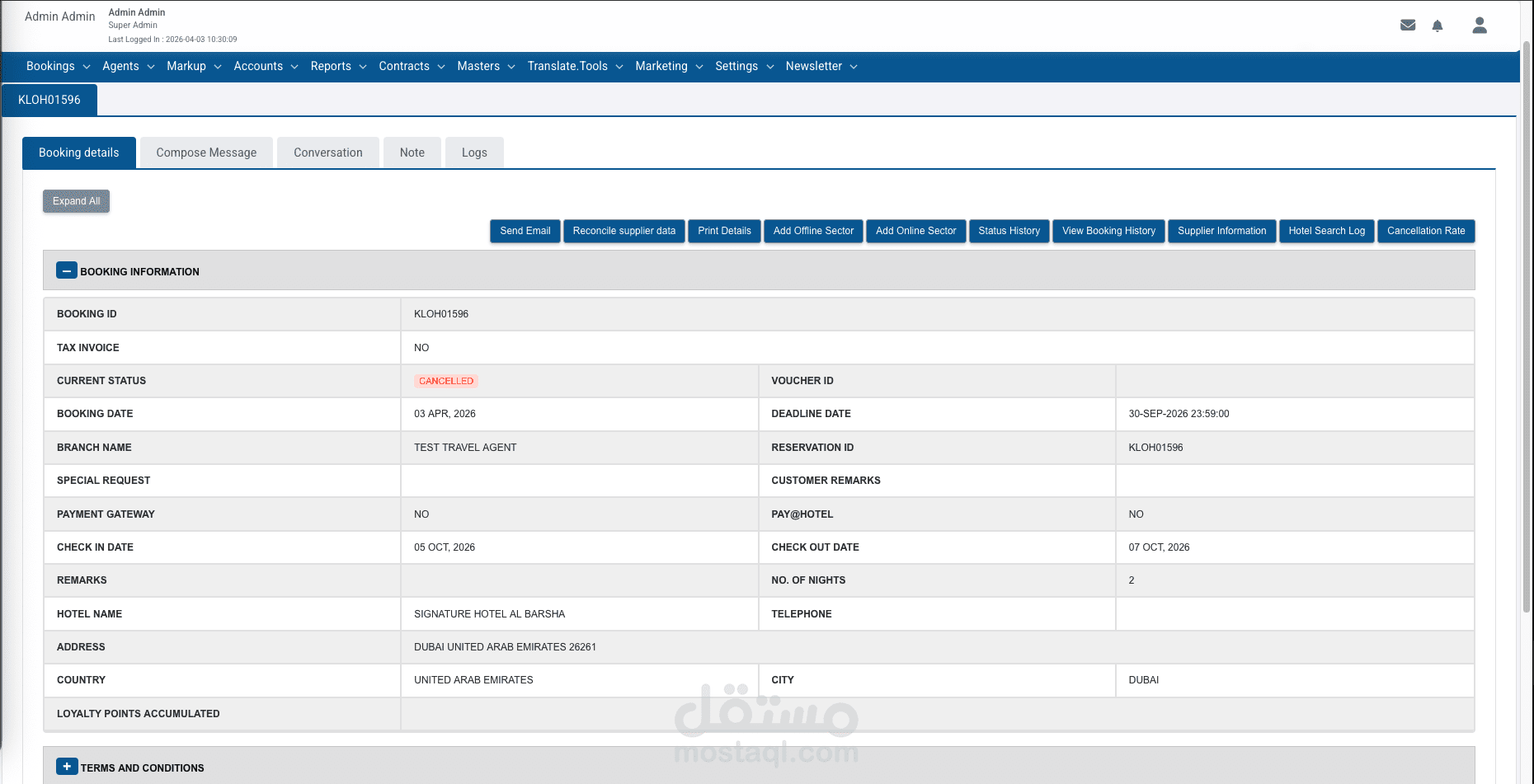Image resolution: width=1534 pixels, height=784 pixels.
Task: Switch to the Note tab
Action: pos(412,153)
